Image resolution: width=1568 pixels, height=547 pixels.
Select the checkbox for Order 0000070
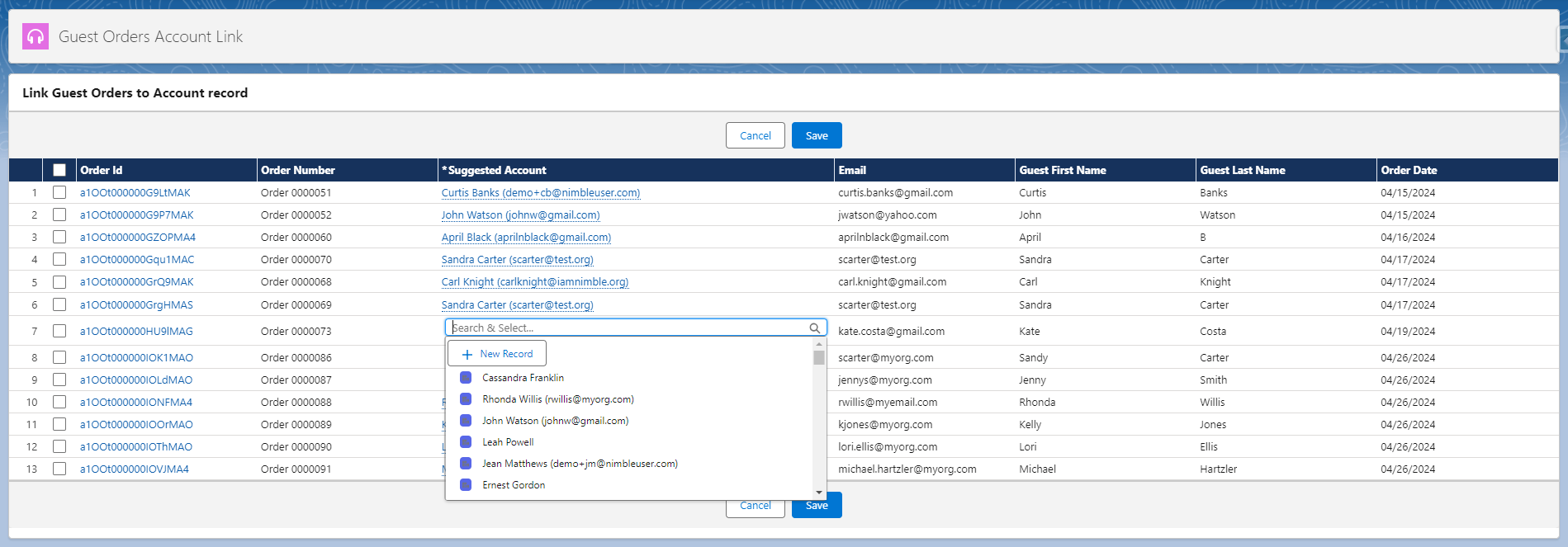tap(59, 259)
